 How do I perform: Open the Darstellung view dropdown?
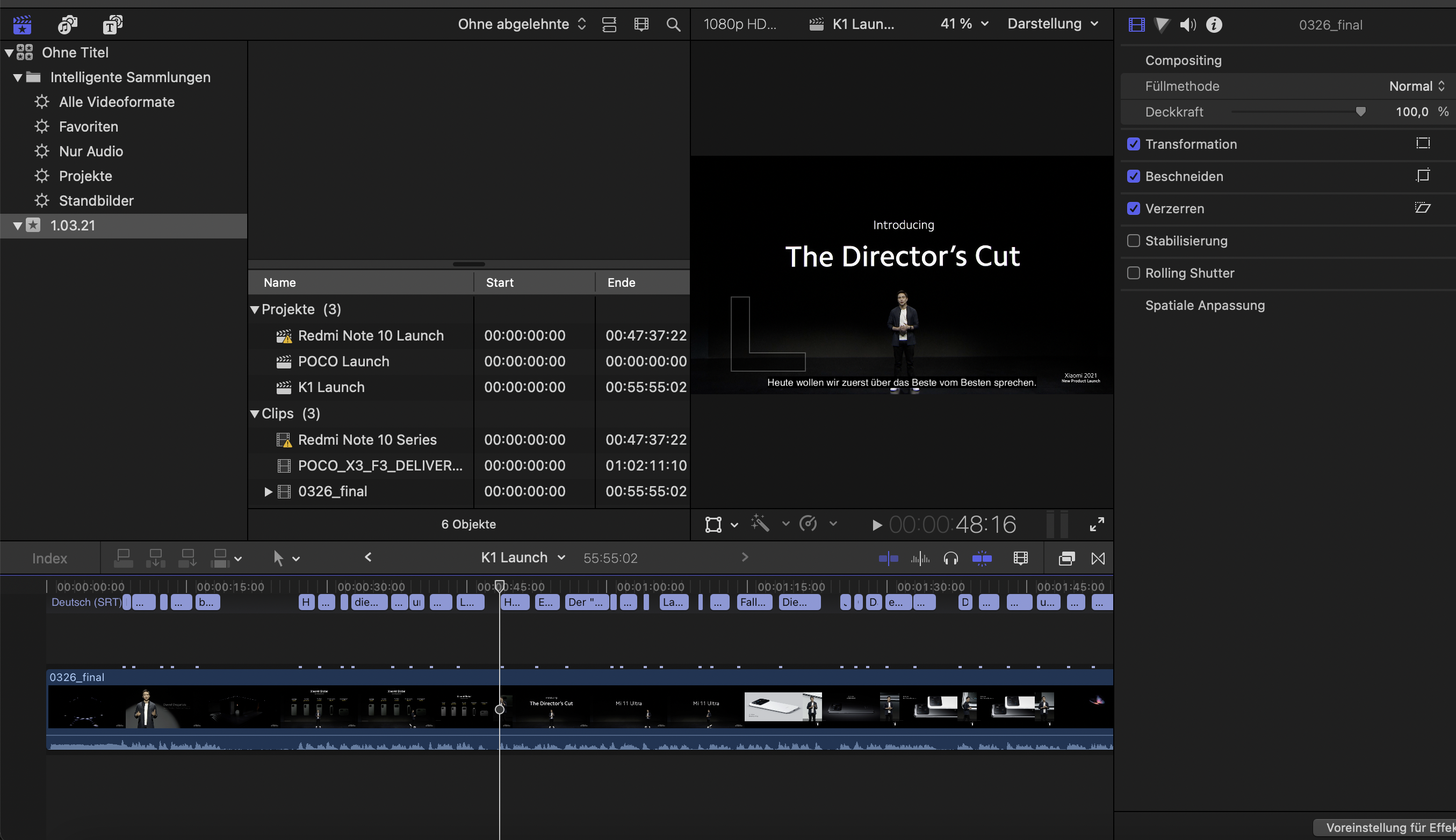[1053, 24]
